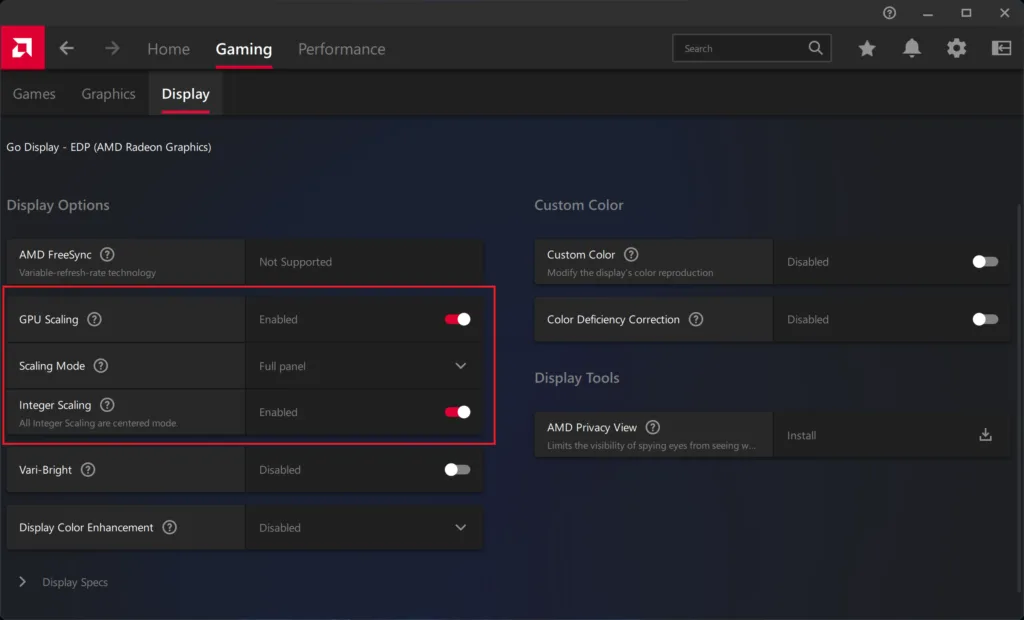Show Custom Color help icon
The image size is (1024, 620).
tap(631, 254)
